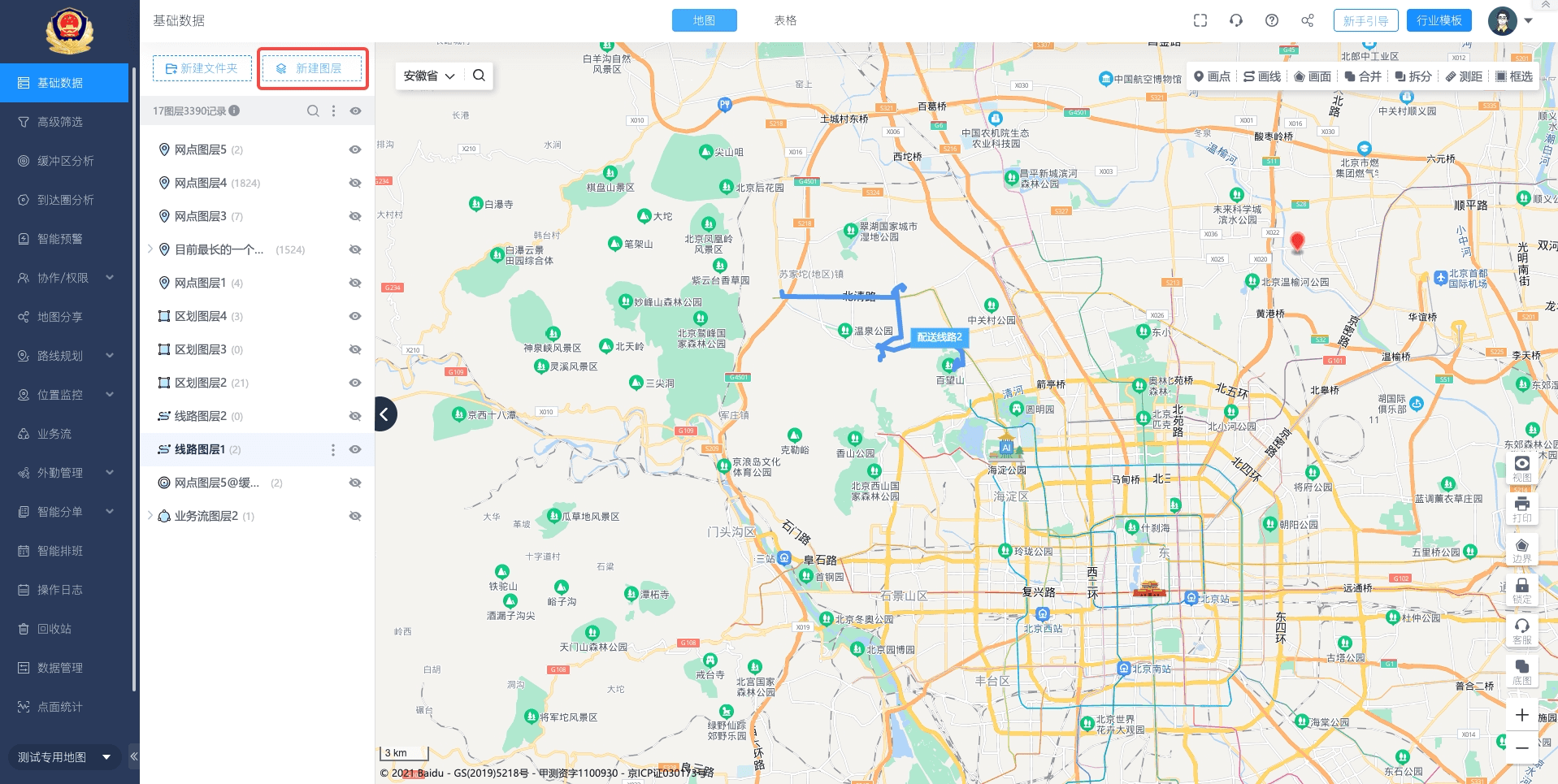Expand the 智能分单 sidebar menu

point(64,512)
